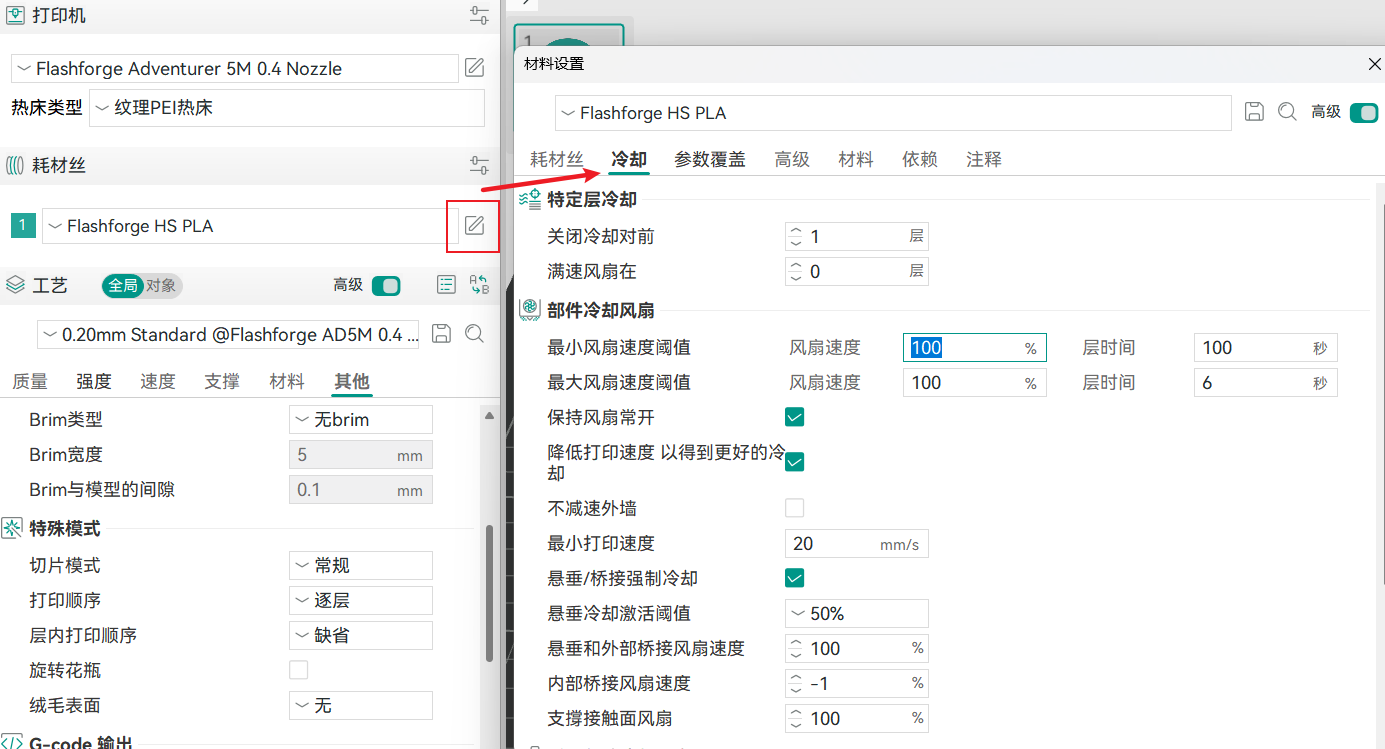Save the material preset with disk icon

pos(1254,112)
